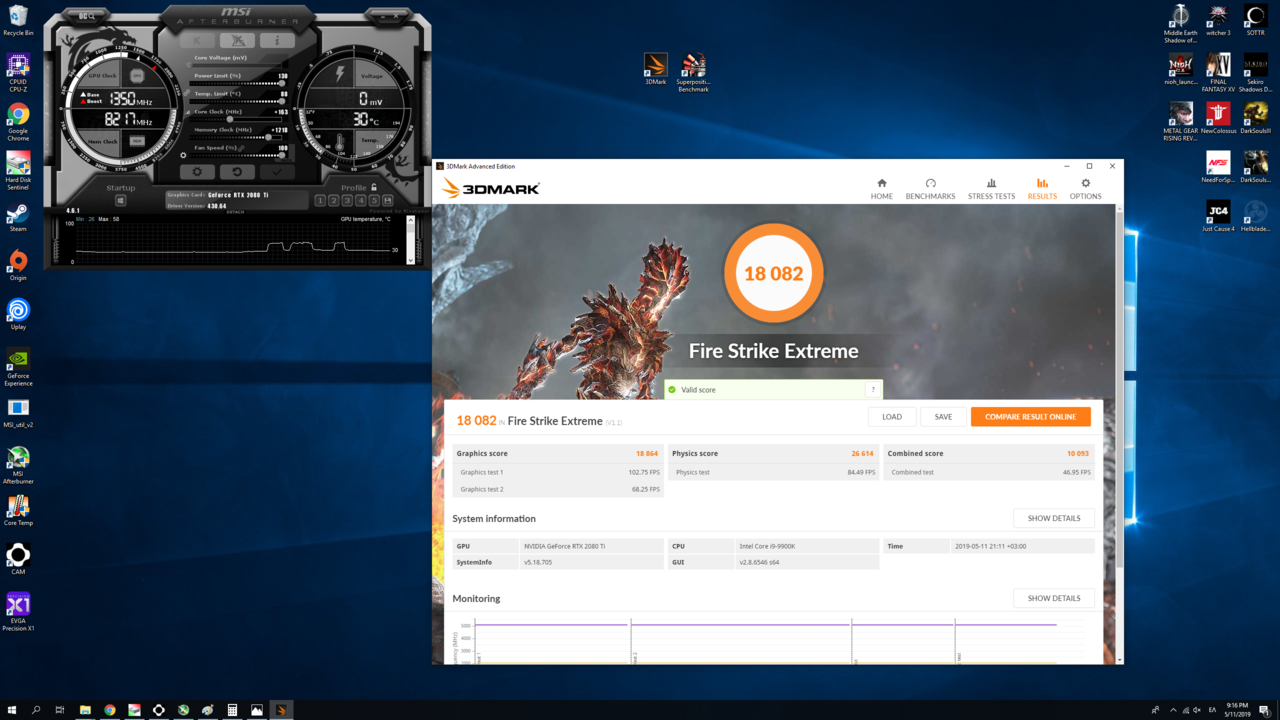
Task: Select GeForce Experience desktop icon
Action: [x=18, y=366]
